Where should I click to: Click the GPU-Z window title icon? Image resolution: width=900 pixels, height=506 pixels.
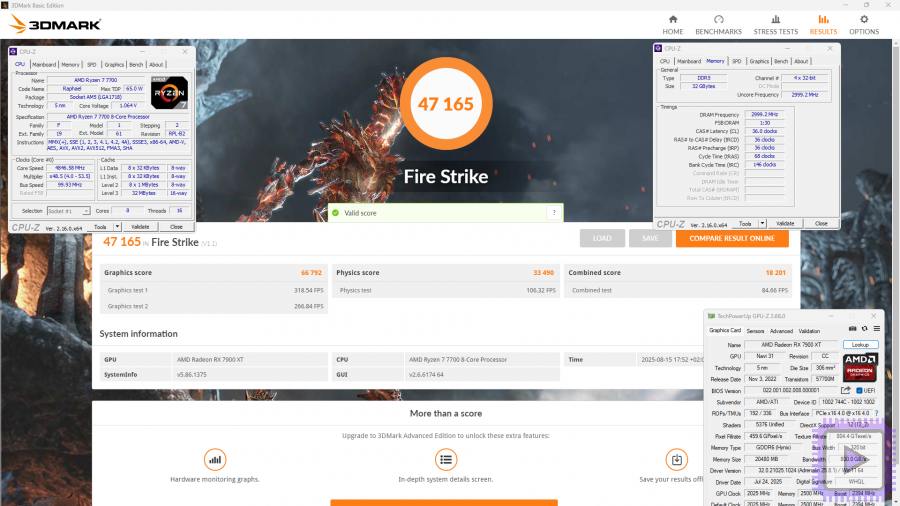[x=711, y=316]
